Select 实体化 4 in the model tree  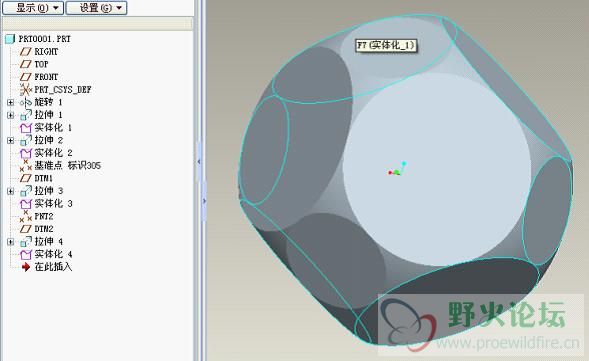coord(53,254)
